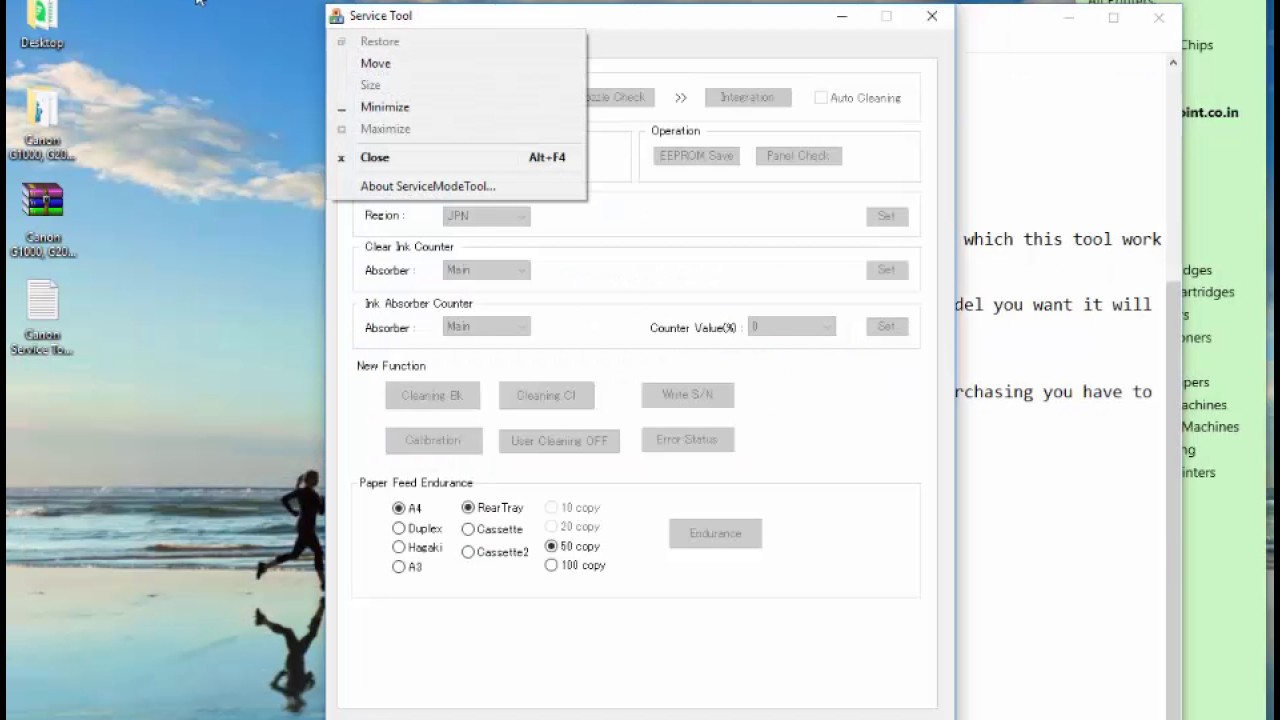This screenshot has width=1280, height=720.
Task: Choose Maximize in the system menu
Action: point(457,129)
